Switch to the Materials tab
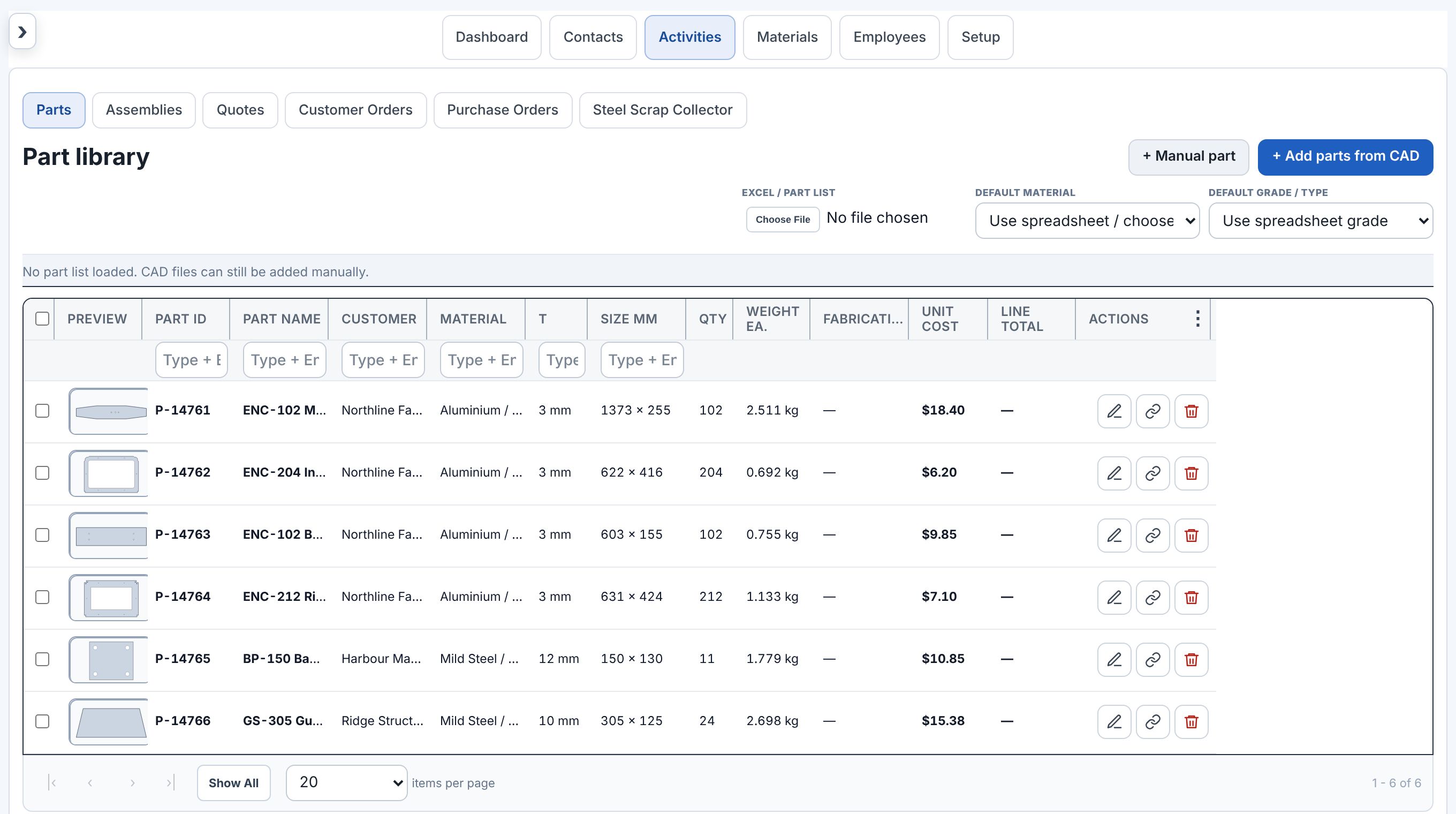Screen dimensions: 1456x814 (x=787, y=37)
